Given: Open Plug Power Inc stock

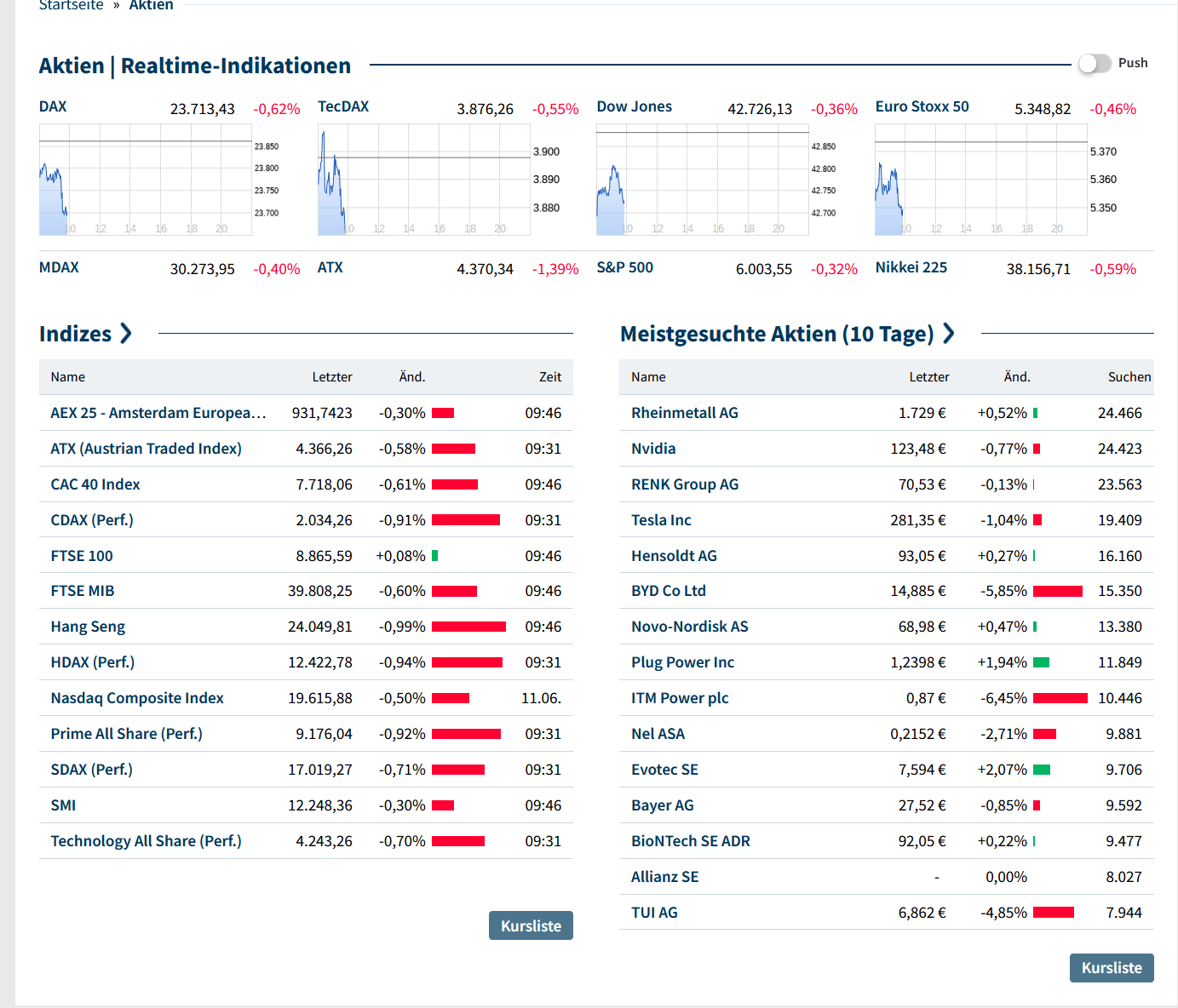Looking at the screenshot, I should (682, 662).
